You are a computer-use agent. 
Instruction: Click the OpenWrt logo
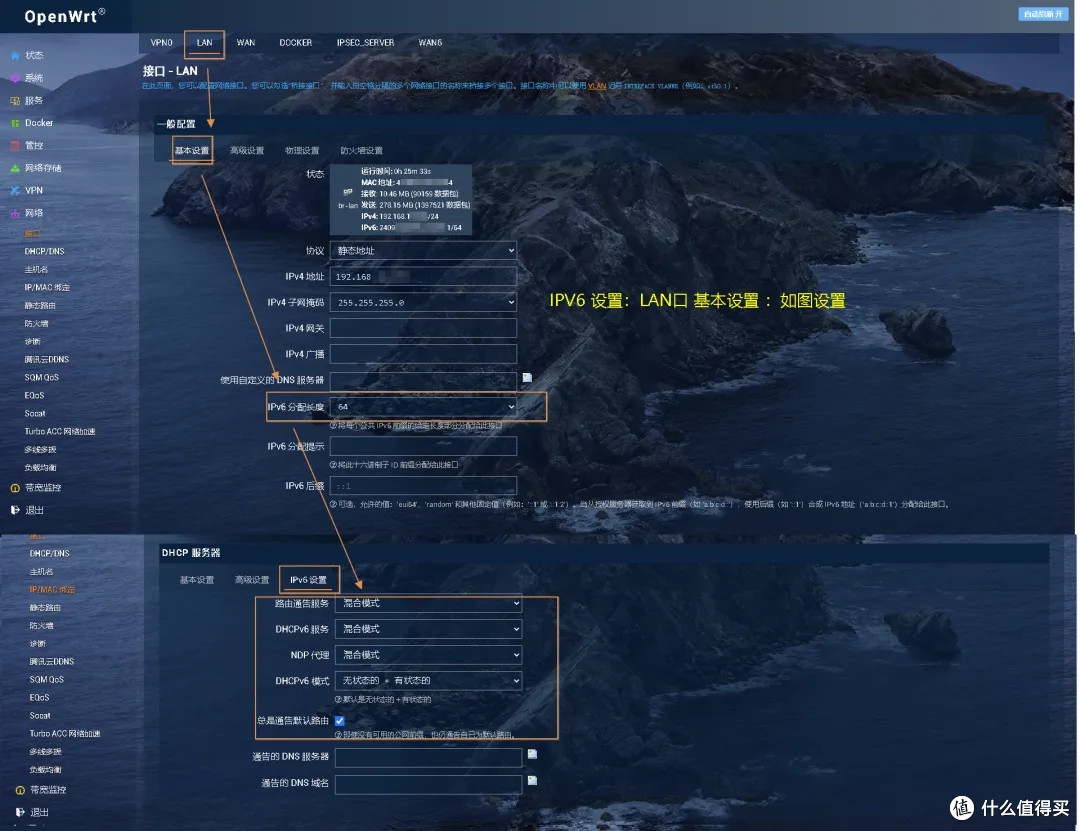pyautogui.click(x=65, y=16)
